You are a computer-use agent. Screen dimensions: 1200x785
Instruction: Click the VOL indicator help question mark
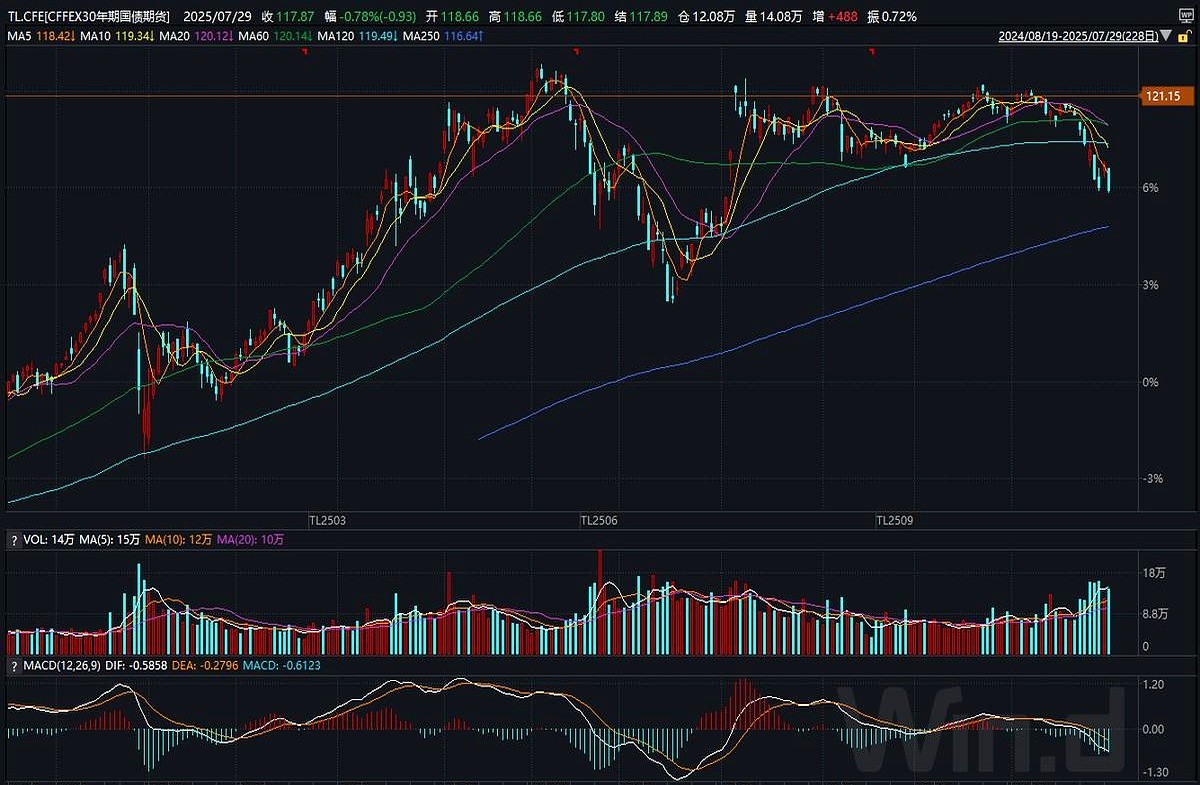[14, 539]
